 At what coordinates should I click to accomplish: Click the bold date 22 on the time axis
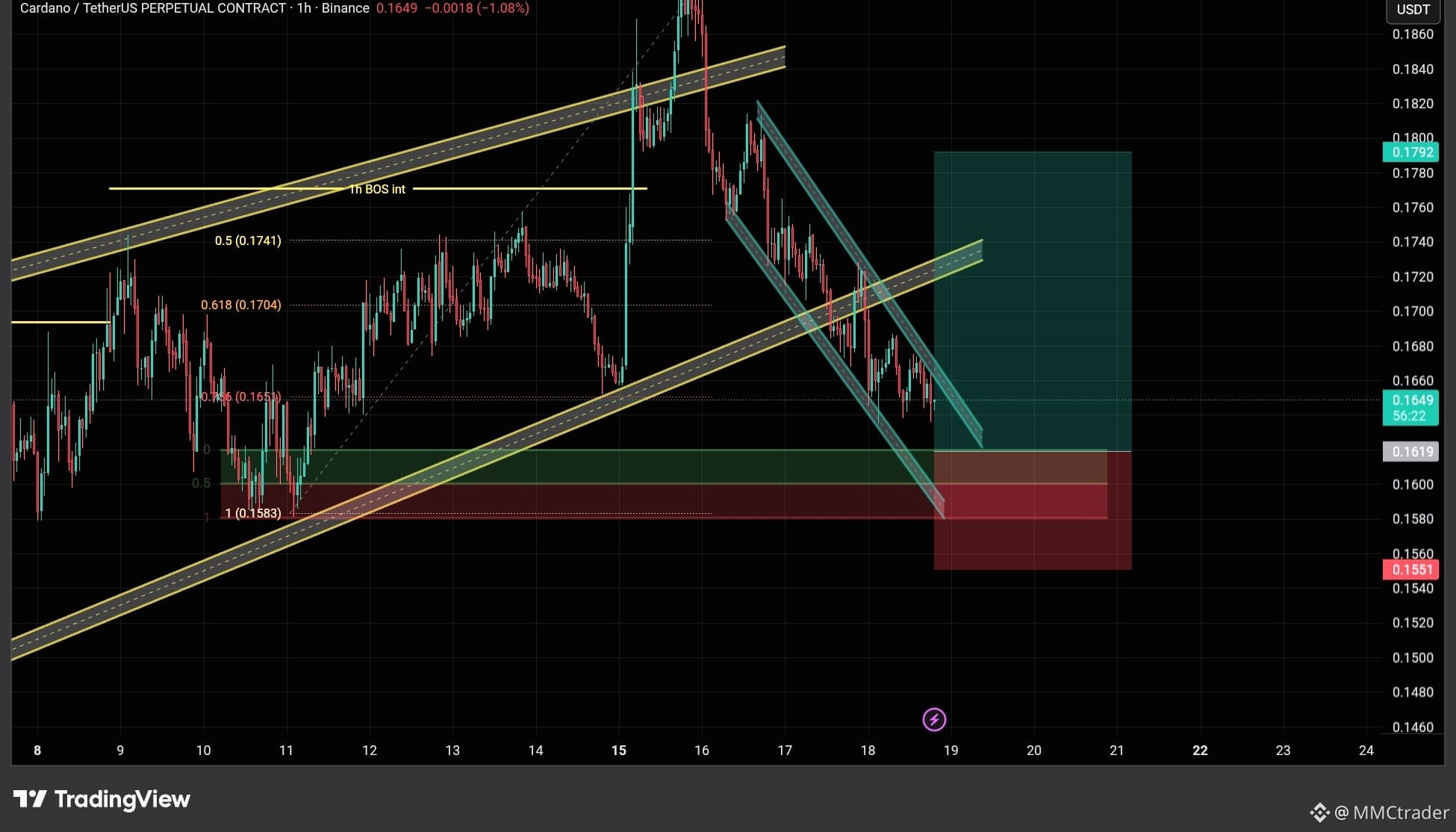(x=1200, y=751)
